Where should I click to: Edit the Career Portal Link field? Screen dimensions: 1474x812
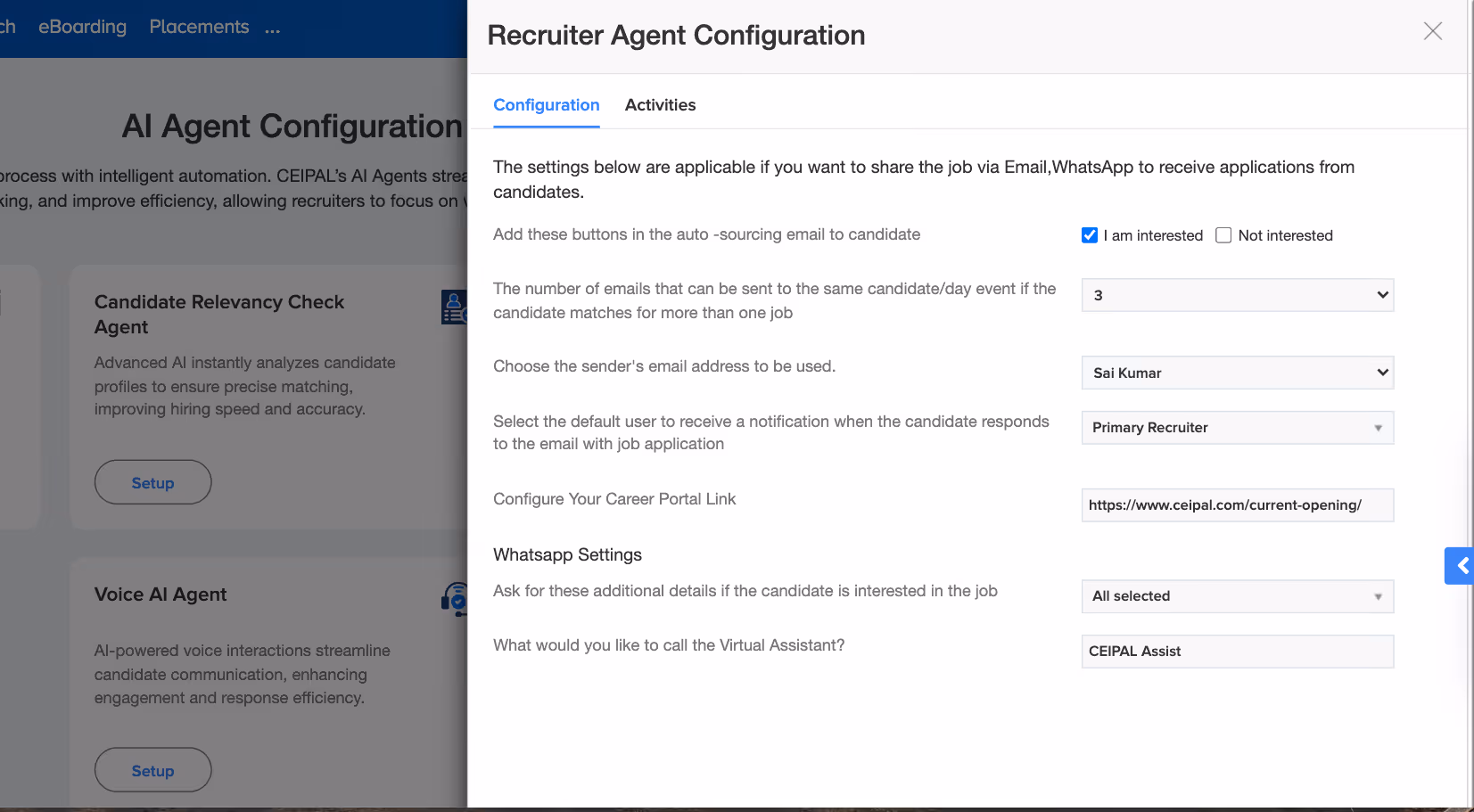click(1237, 505)
